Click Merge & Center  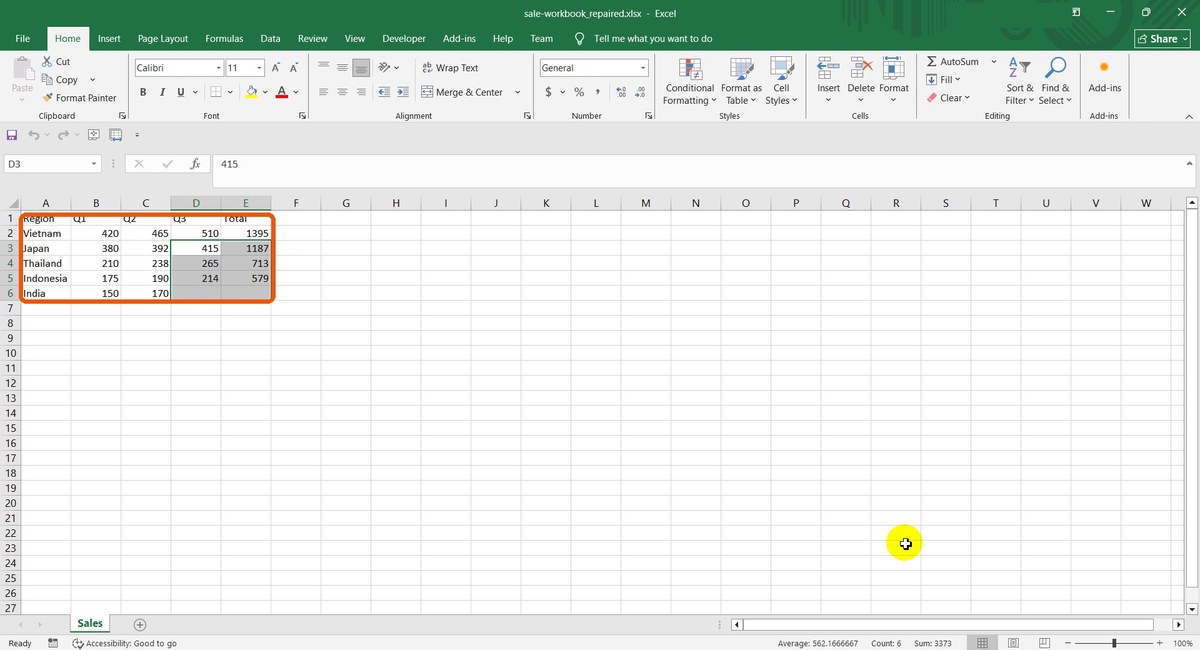point(462,92)
